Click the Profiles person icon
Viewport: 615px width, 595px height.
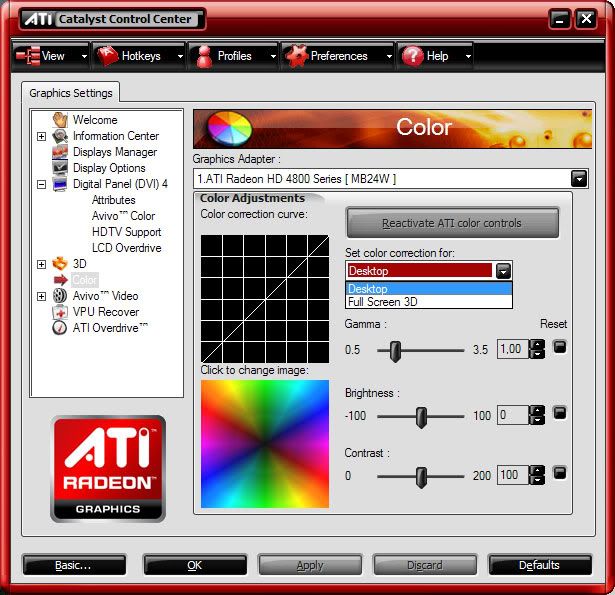[x=204, y=56]
